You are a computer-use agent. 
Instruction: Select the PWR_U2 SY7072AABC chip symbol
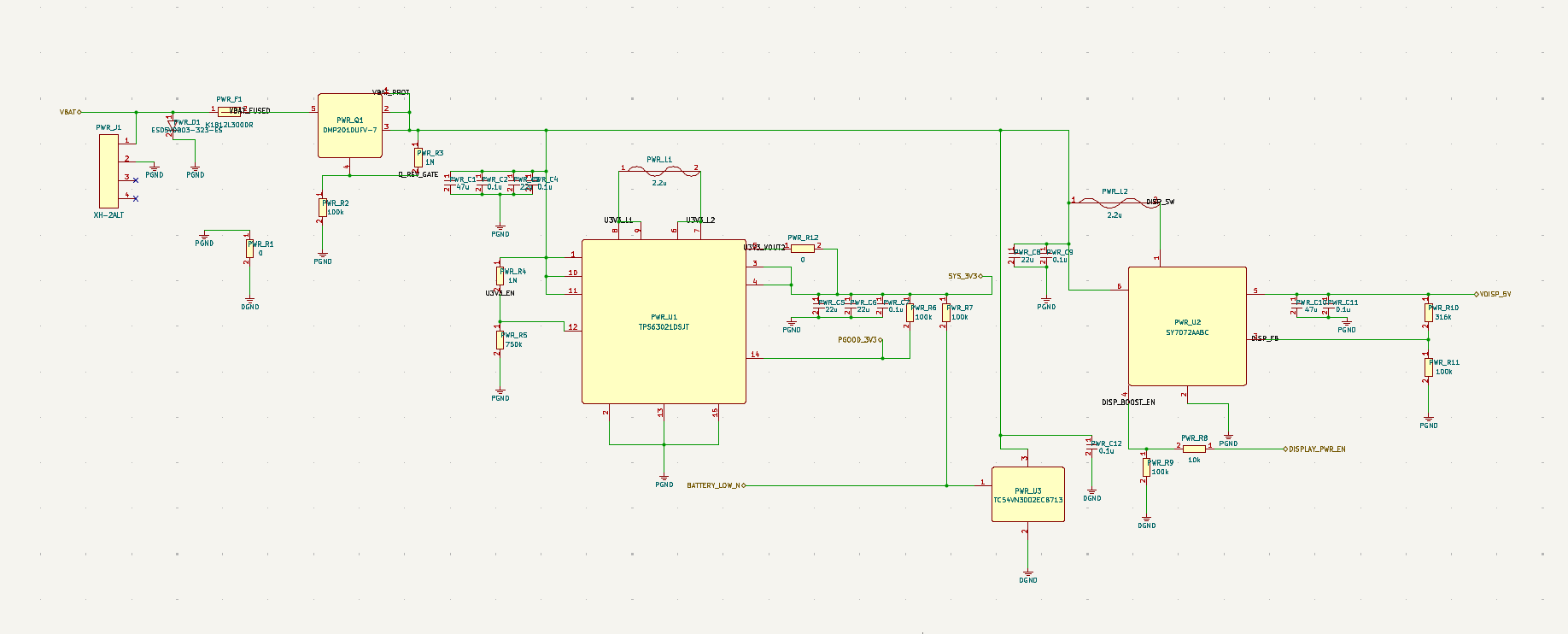pos(1187,326)
